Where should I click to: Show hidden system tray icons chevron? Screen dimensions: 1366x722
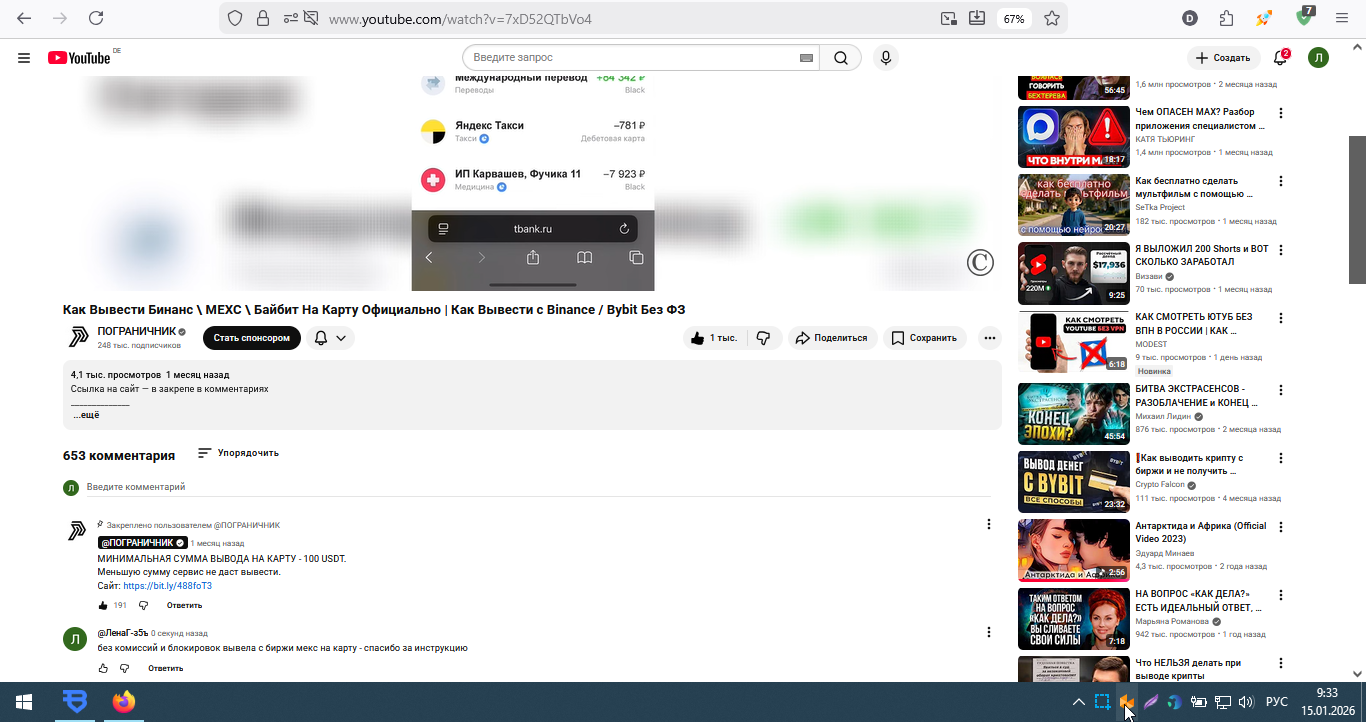coord(1079,702)
